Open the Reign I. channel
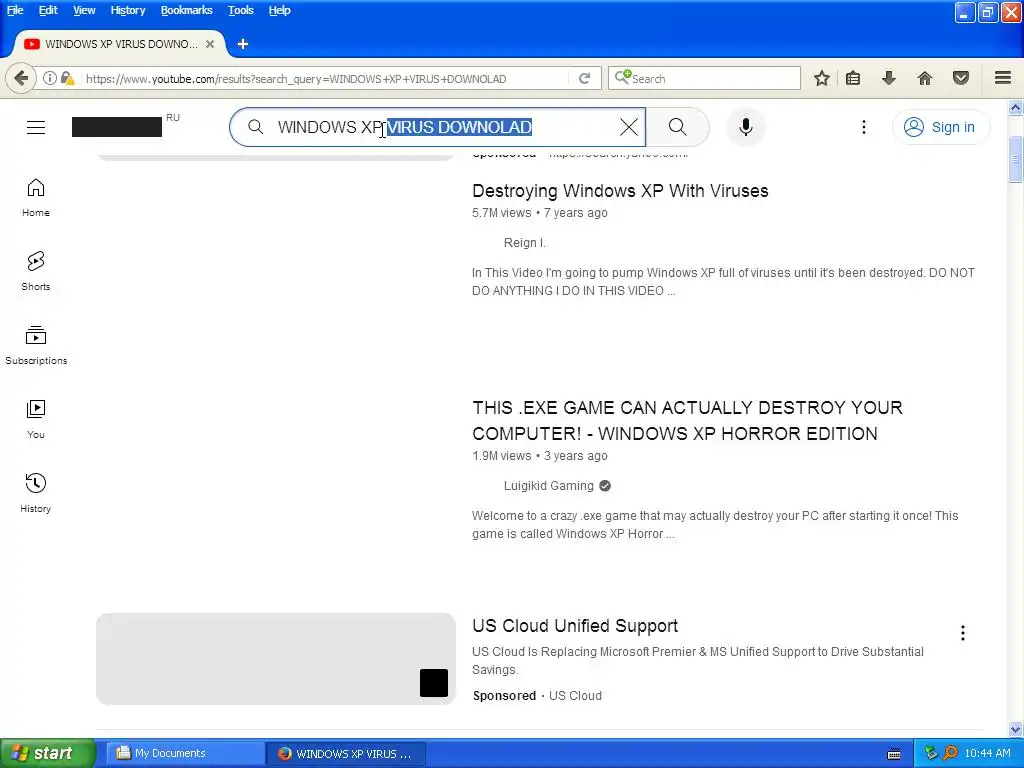 tap(524, 243)
